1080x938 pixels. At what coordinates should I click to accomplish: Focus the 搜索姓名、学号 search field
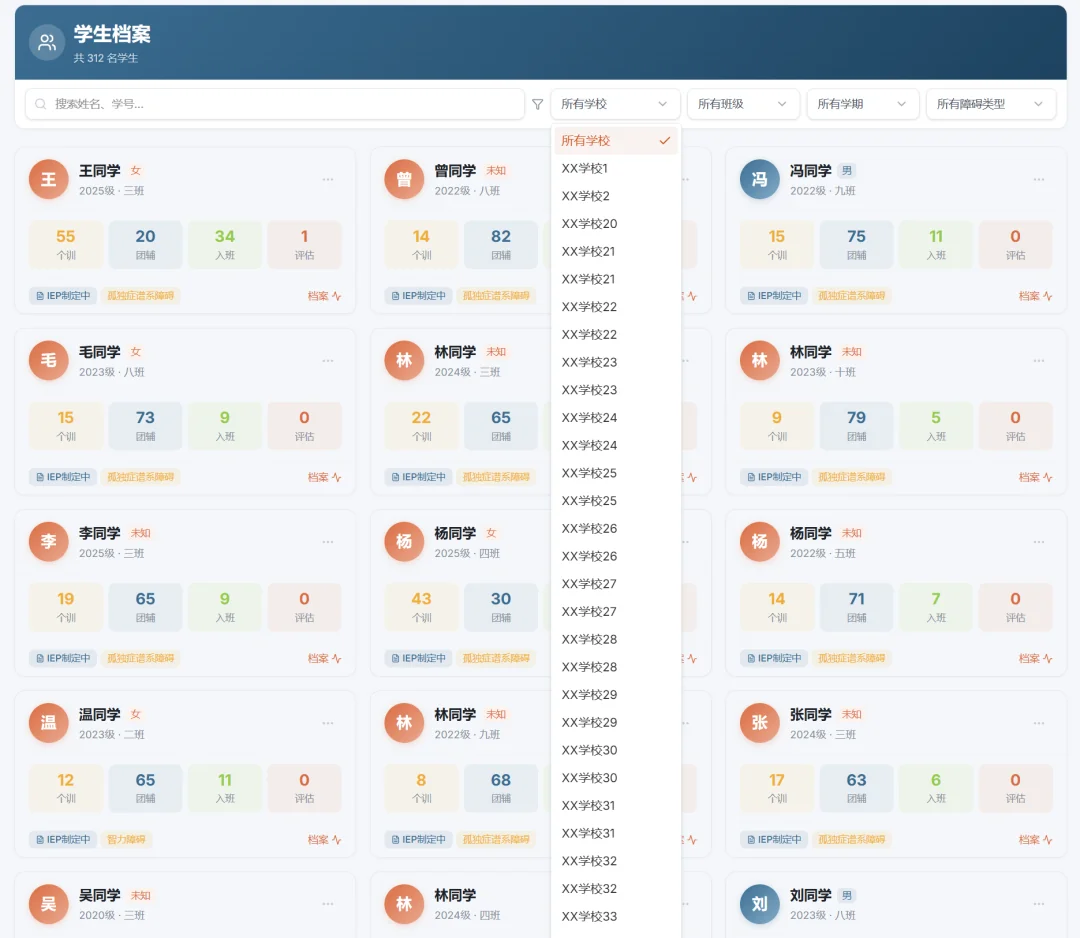point(275,104)
